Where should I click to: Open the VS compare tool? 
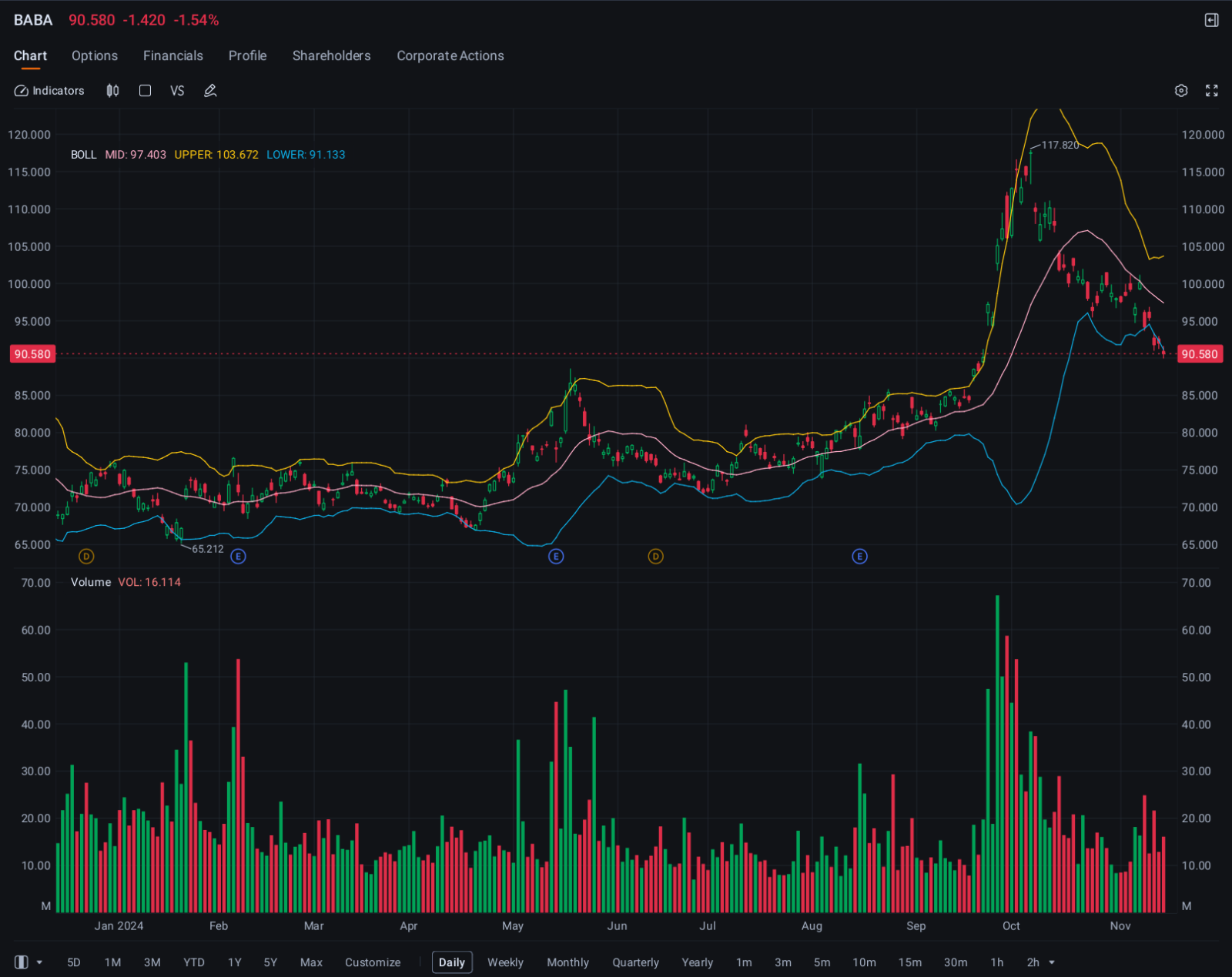177,91
